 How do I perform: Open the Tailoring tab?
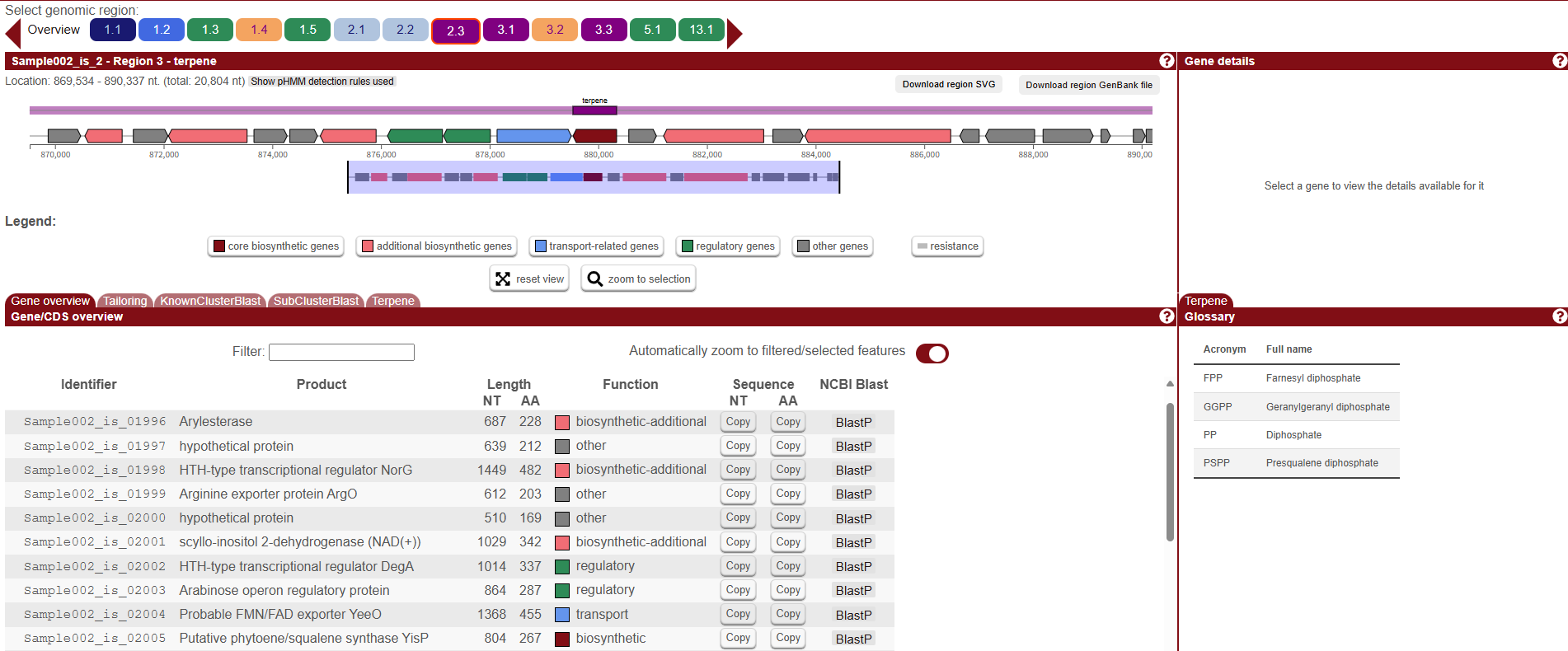tap(124, 301)
